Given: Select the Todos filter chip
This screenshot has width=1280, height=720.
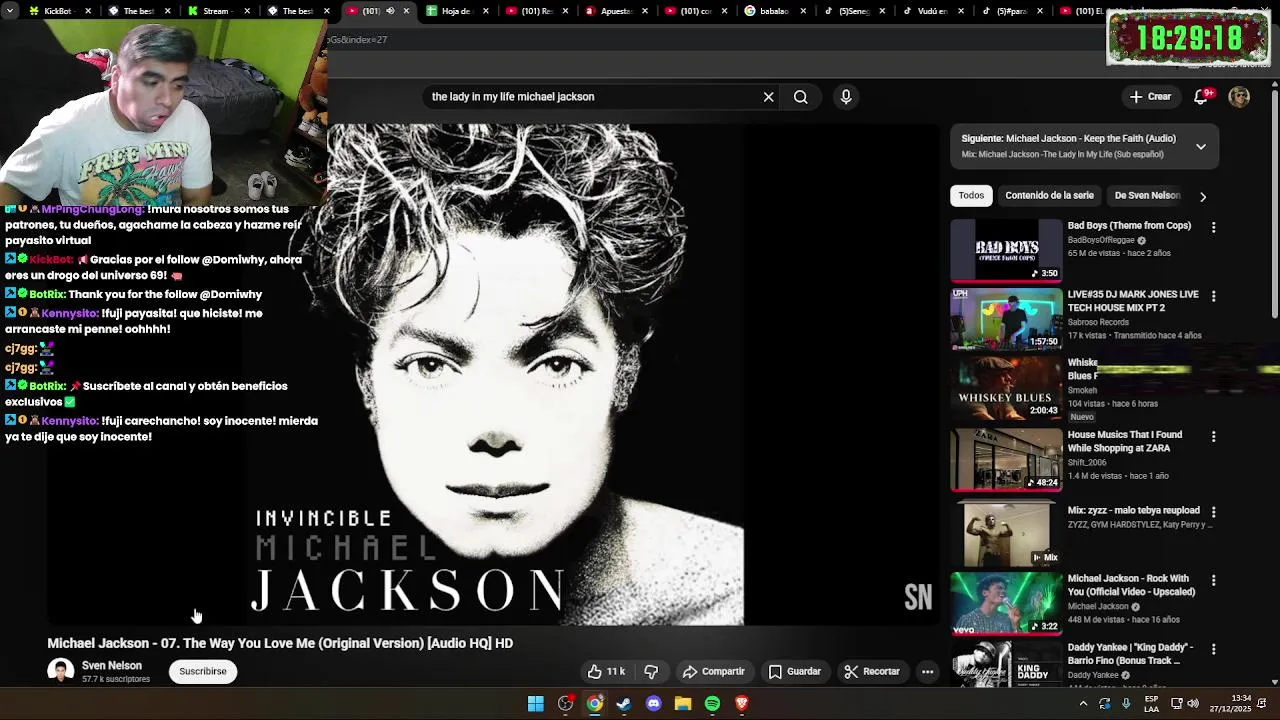Looking at the screenshot, I should pos(971,196).
